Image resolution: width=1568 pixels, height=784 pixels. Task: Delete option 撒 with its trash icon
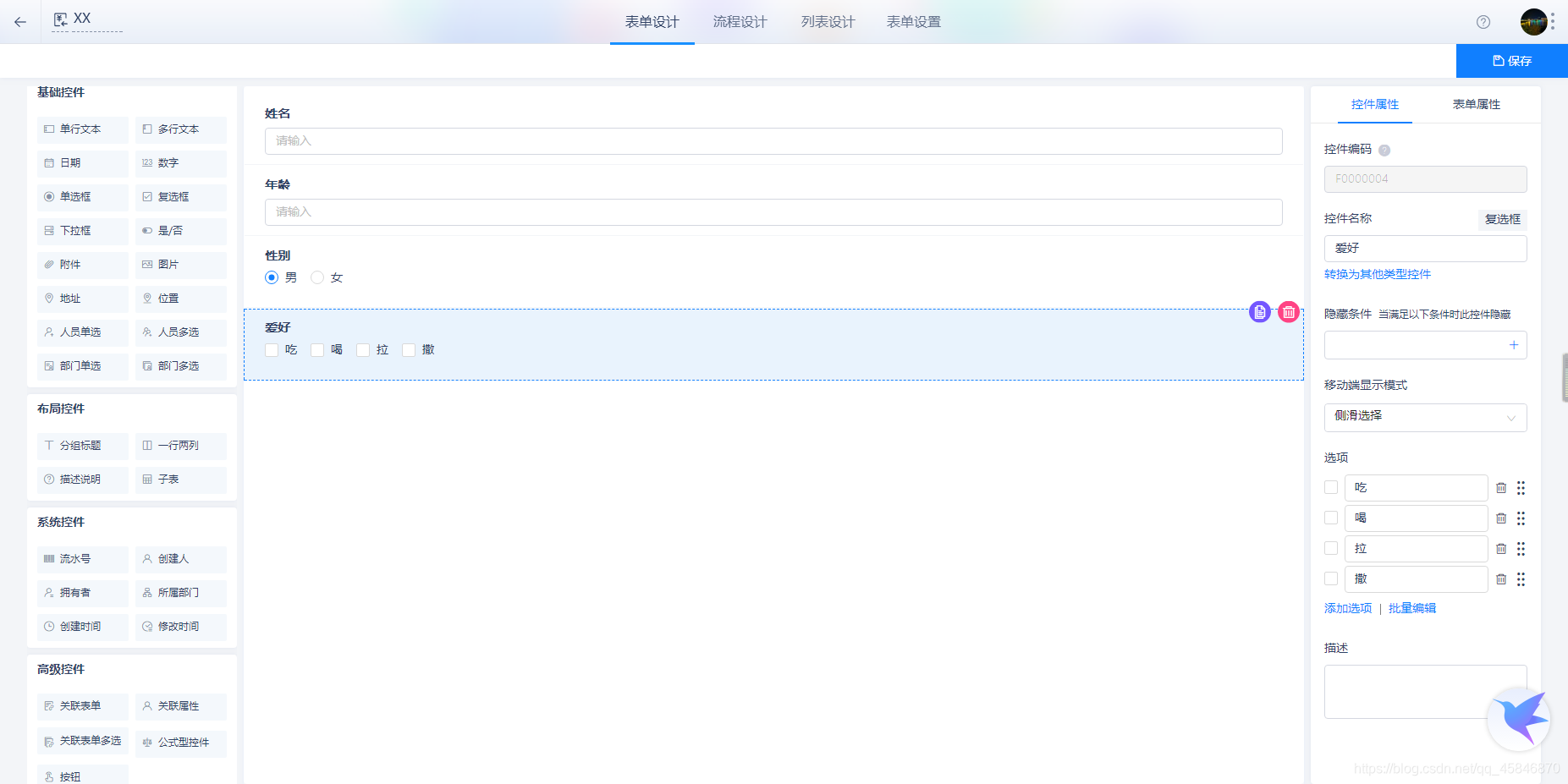click(1501, 579)
